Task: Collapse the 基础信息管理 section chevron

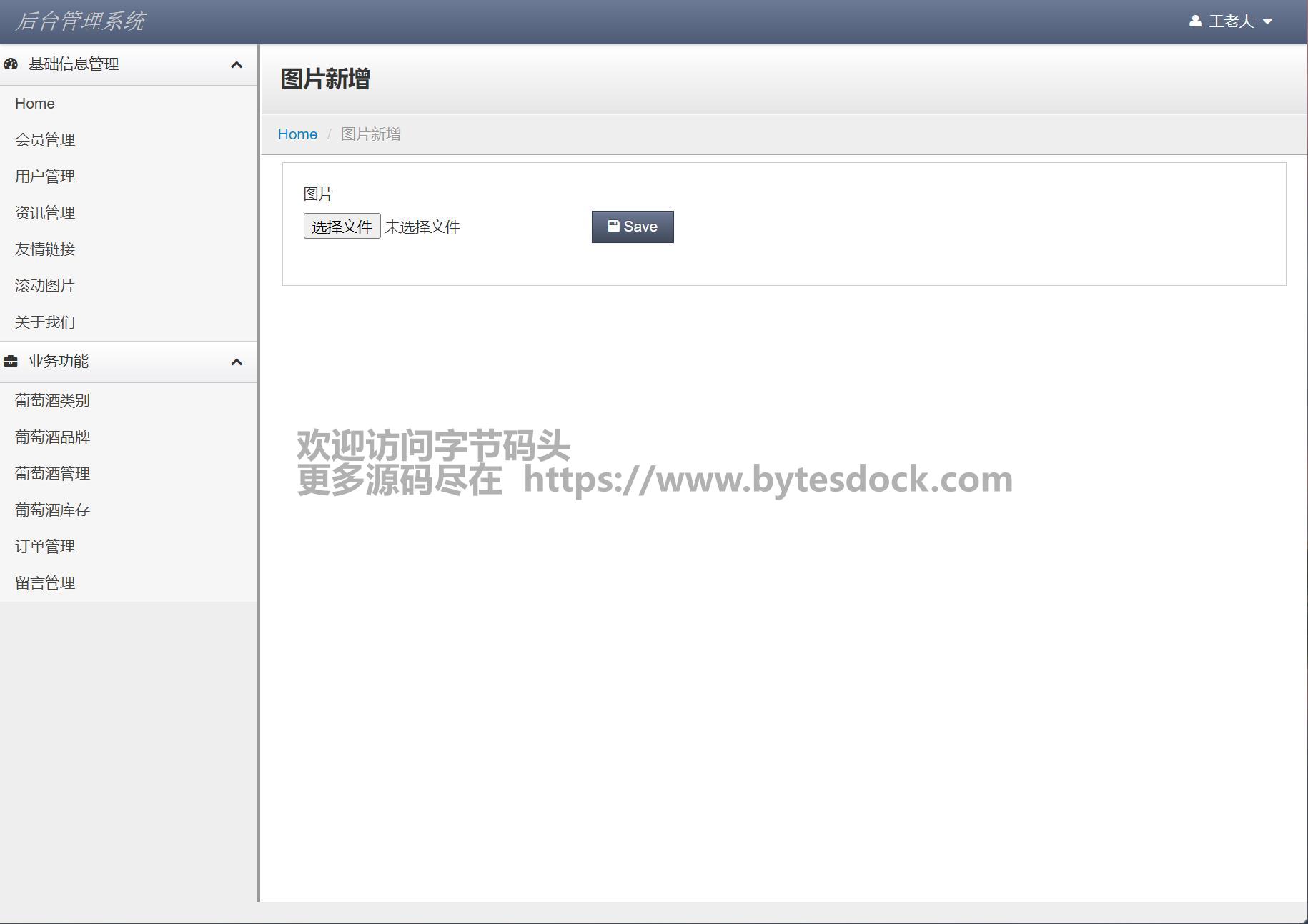Action: point(237,65)
